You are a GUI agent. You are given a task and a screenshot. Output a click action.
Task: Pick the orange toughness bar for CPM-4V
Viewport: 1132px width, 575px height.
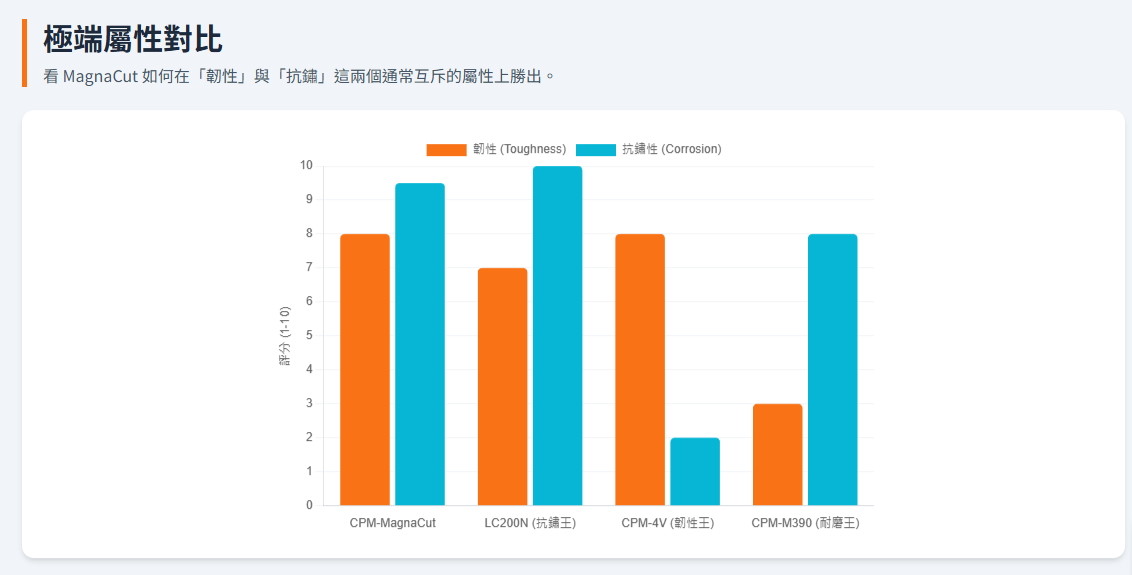[x=640, y=369]
